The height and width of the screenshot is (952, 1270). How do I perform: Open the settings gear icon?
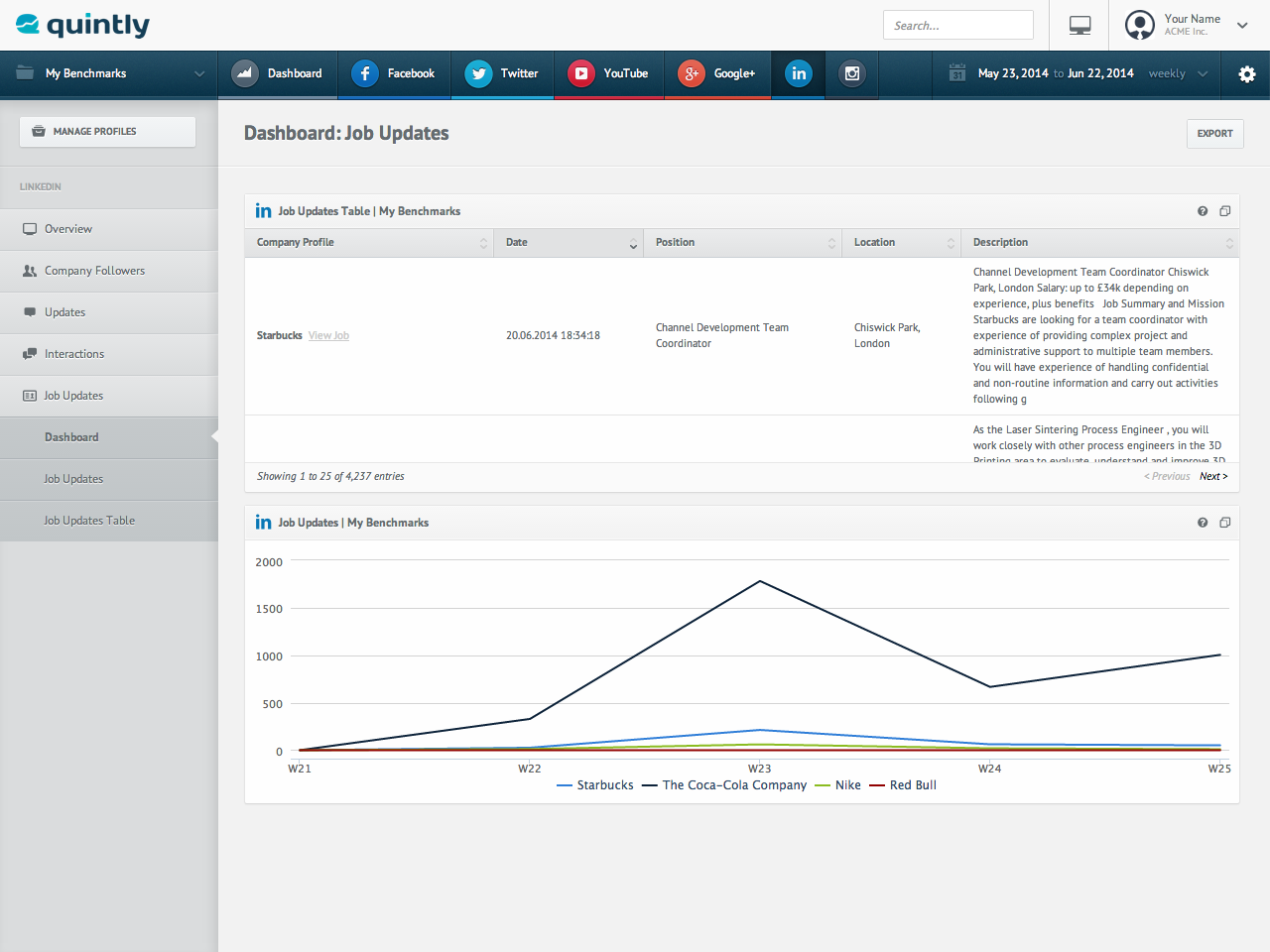[x=1247, y=74]
